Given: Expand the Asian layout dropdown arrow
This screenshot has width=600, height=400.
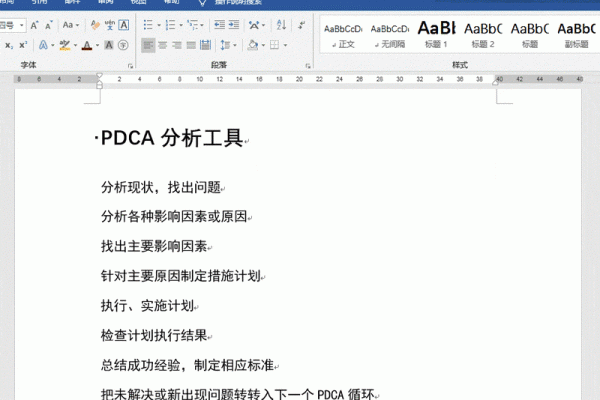Looking at the screenshot, I should click(x=263, y=26).
